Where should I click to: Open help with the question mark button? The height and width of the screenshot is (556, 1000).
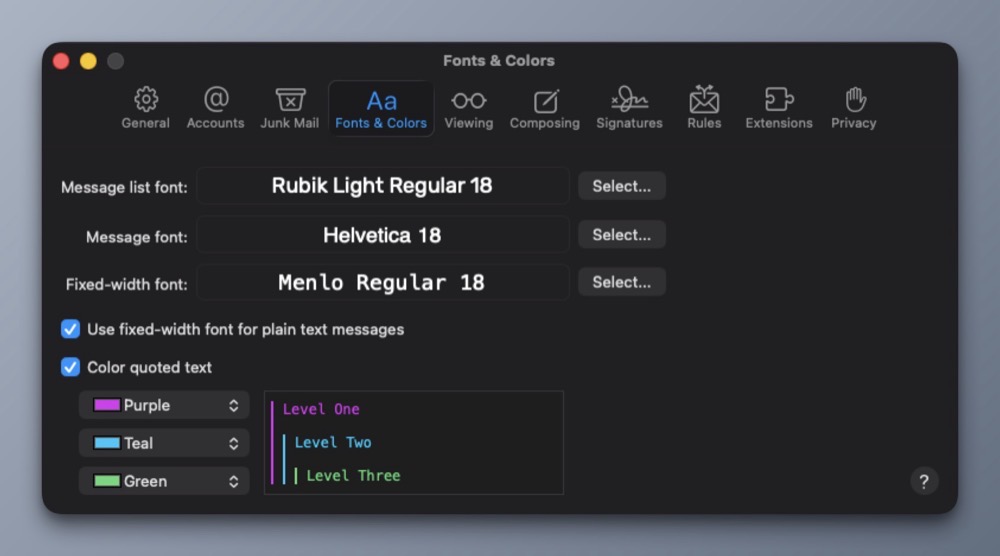[x=924, y=481]
